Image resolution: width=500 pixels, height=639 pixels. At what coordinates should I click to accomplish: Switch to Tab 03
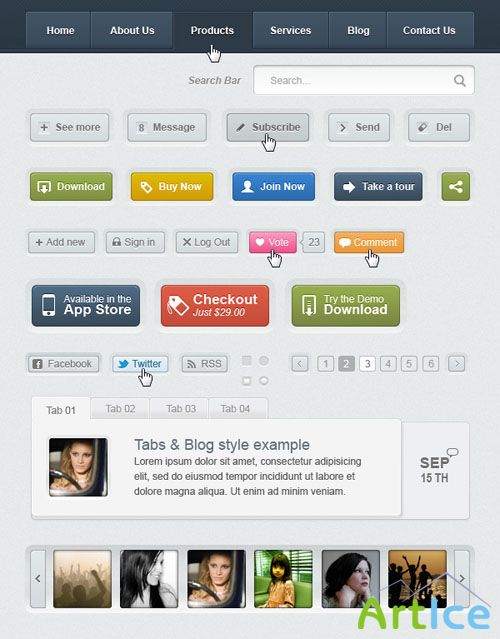(x=179, y=409)
